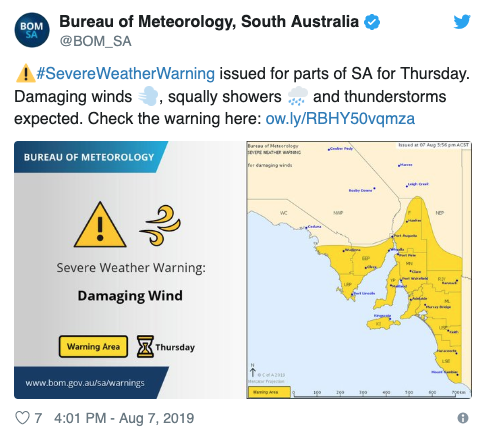The height and width of the screenshot is (434, 484).
Task: Click the blue verified badge
Action: click(372, 22)
